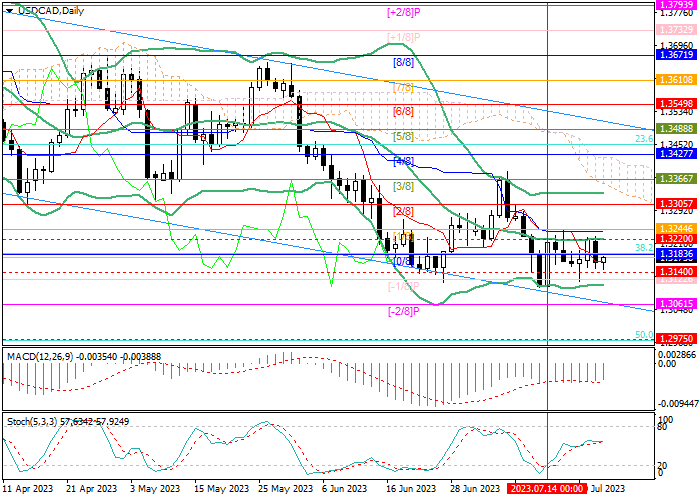Click the 6 Jun 2023 date label
The image size is (700, 500).
342,489
